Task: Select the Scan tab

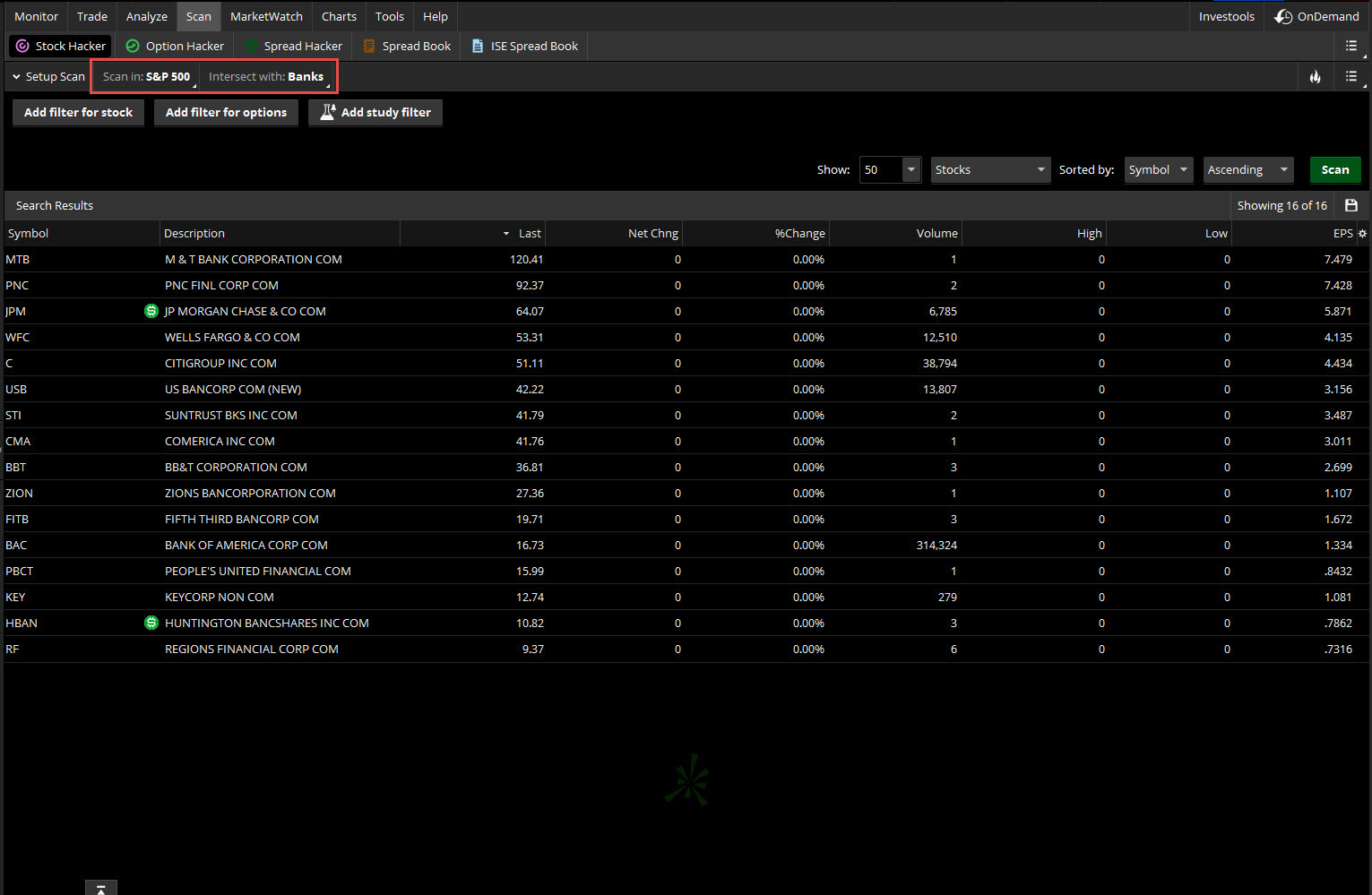Action: click(199, 16)
